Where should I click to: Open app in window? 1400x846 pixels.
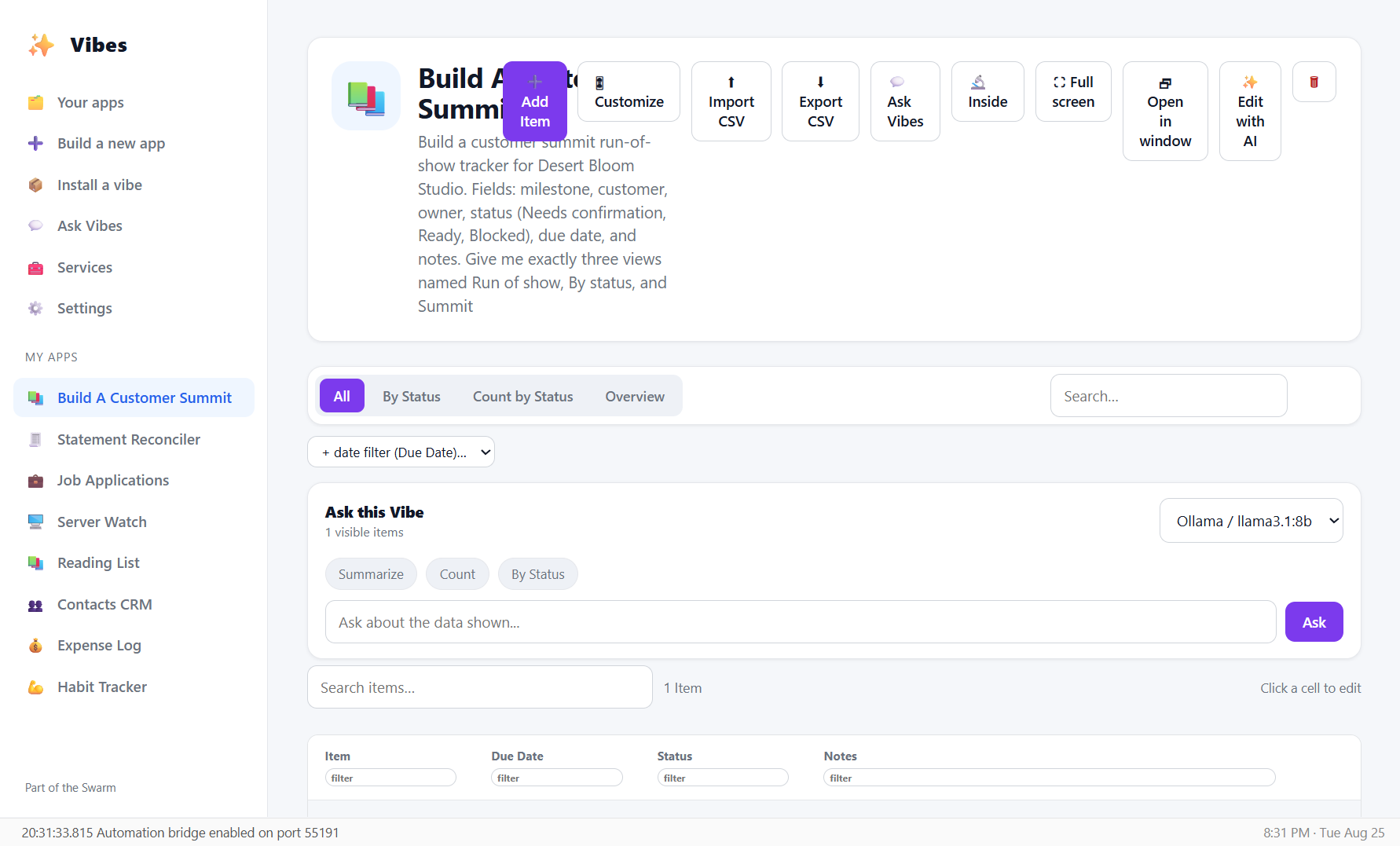tap(1165, 112)
